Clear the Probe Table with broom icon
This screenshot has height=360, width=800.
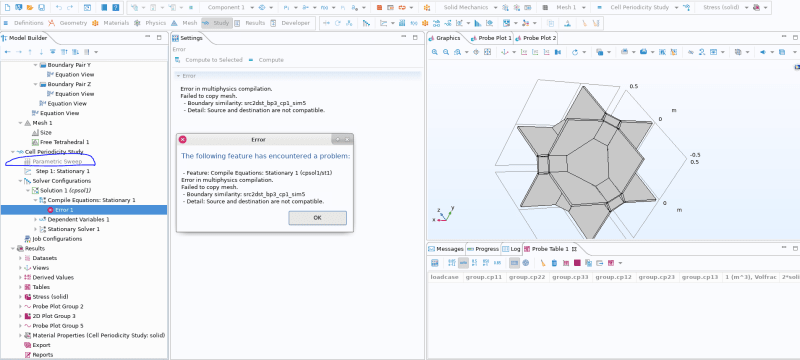[543, 263]
